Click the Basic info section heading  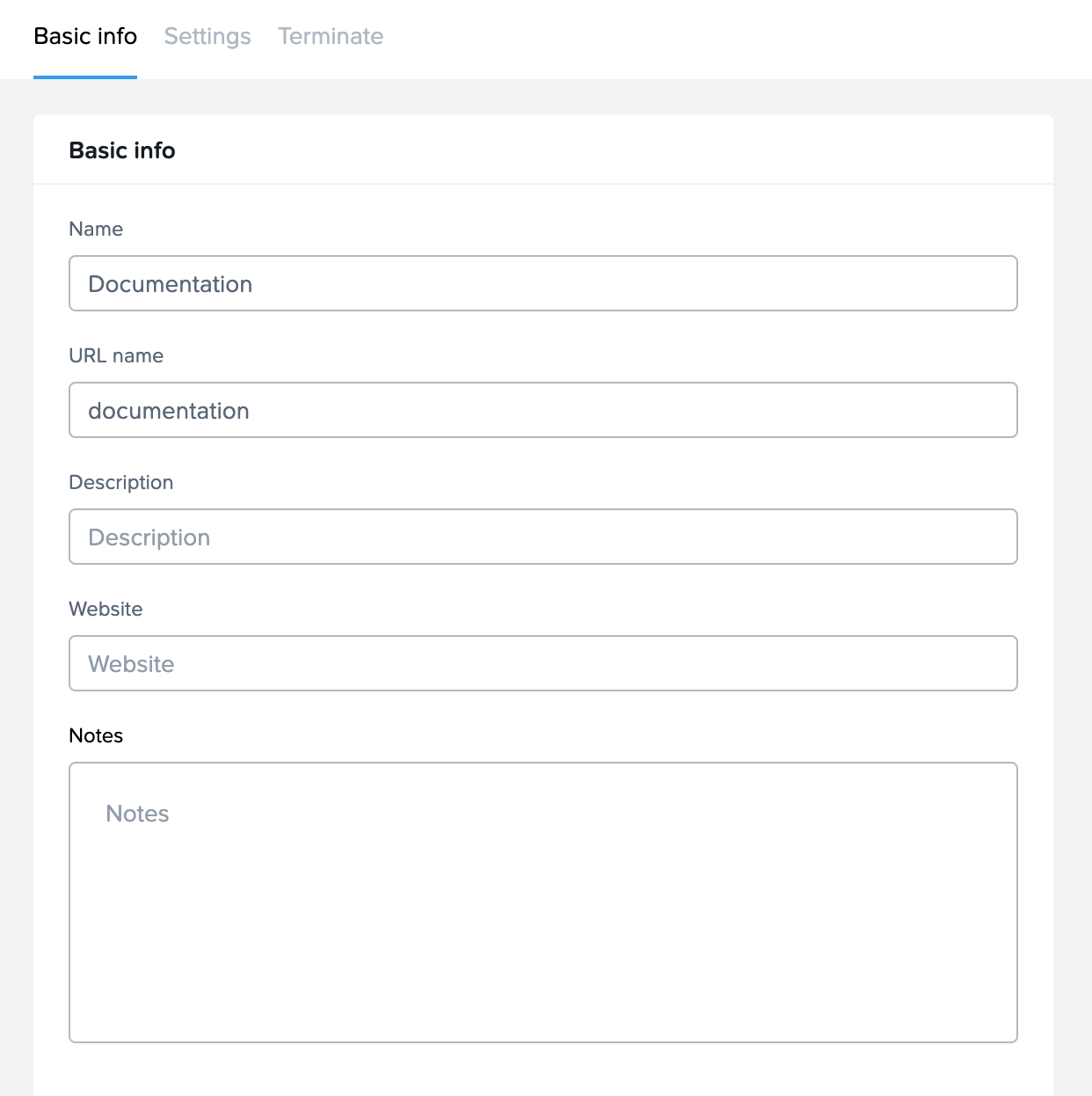tap(122, 150)
